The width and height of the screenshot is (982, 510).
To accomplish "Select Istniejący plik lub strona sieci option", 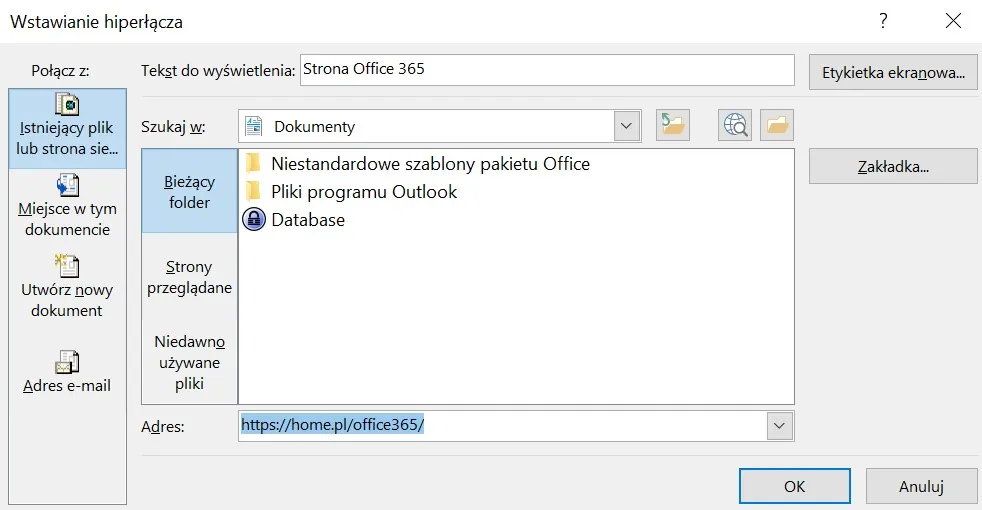I will pos(67,128).
